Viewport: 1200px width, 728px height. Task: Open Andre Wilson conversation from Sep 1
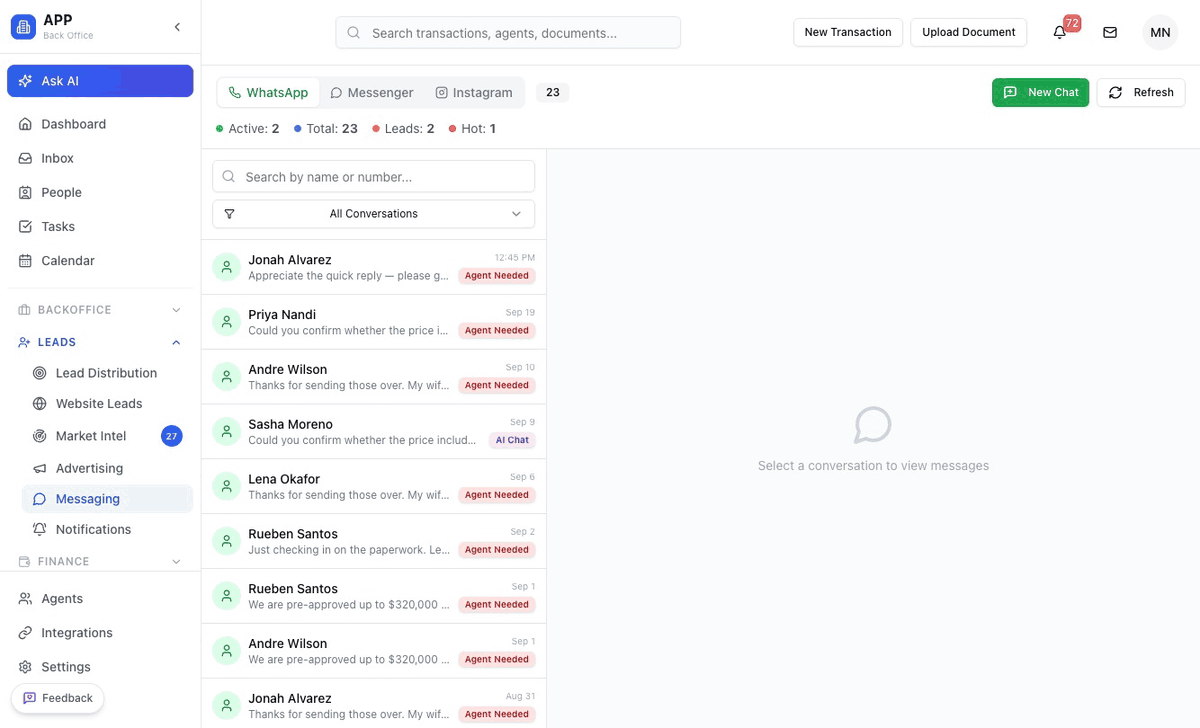tap(374, 652)
